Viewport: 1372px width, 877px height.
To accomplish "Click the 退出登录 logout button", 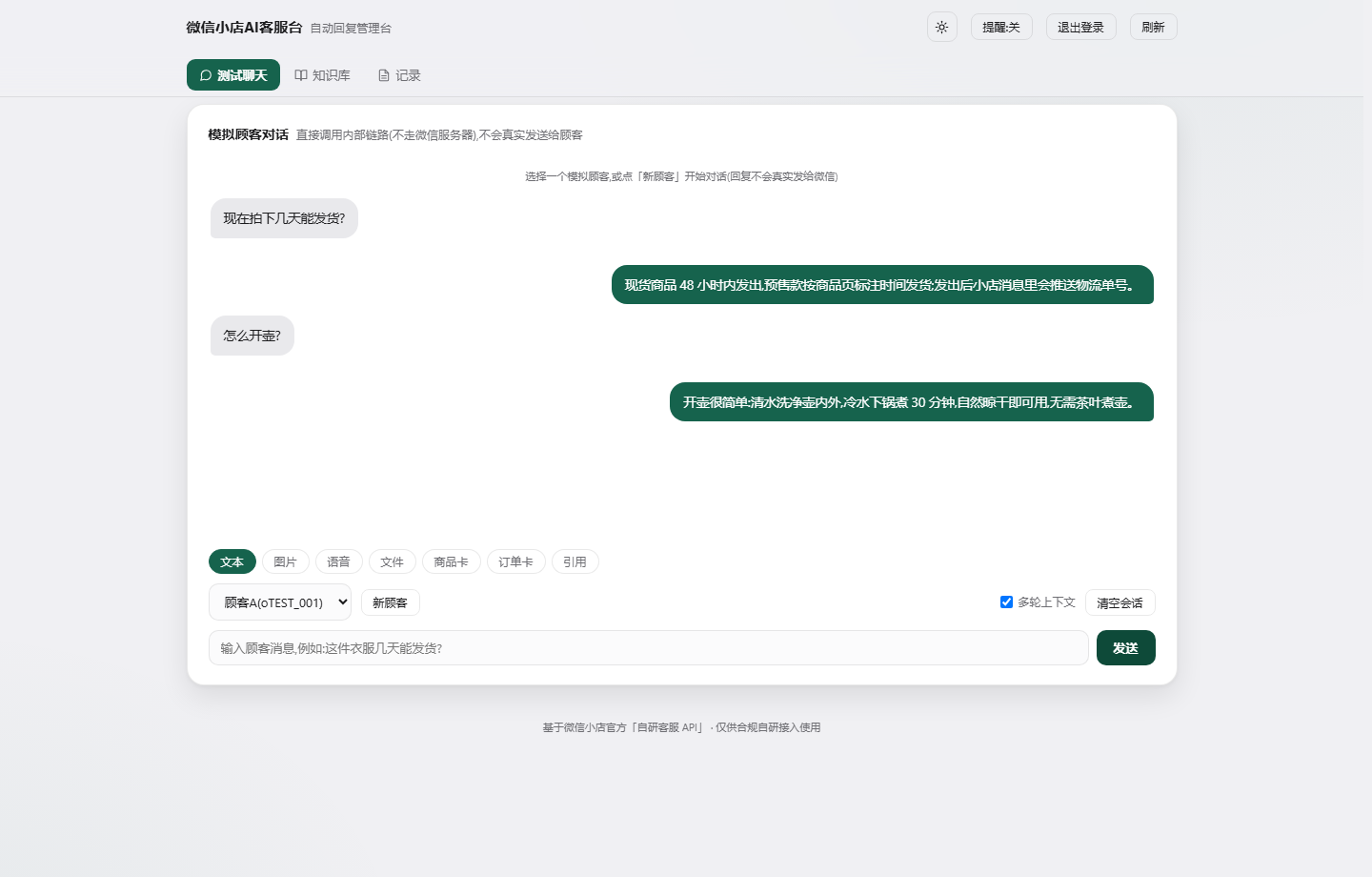I will pos(1080,27).
